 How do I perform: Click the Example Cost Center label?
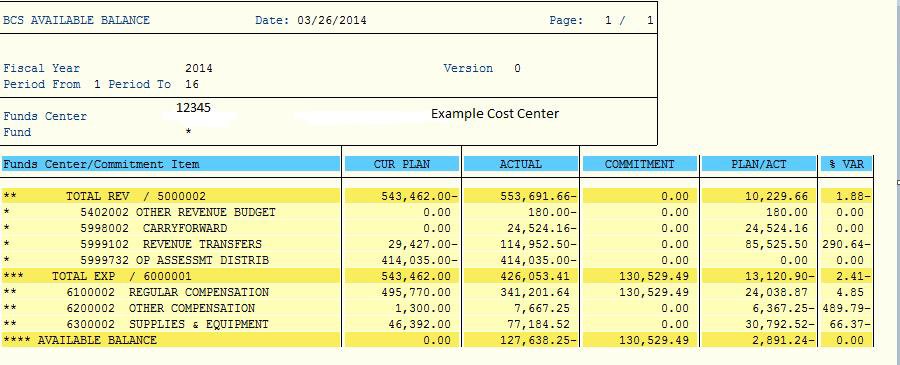(495, 114)
